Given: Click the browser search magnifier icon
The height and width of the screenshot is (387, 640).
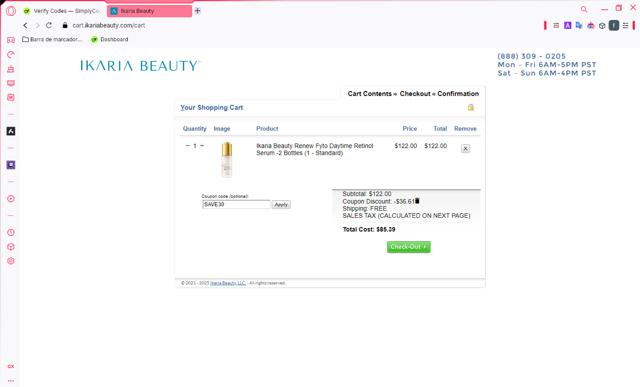Looking at the screenshot, I should [x=584, y=9].
